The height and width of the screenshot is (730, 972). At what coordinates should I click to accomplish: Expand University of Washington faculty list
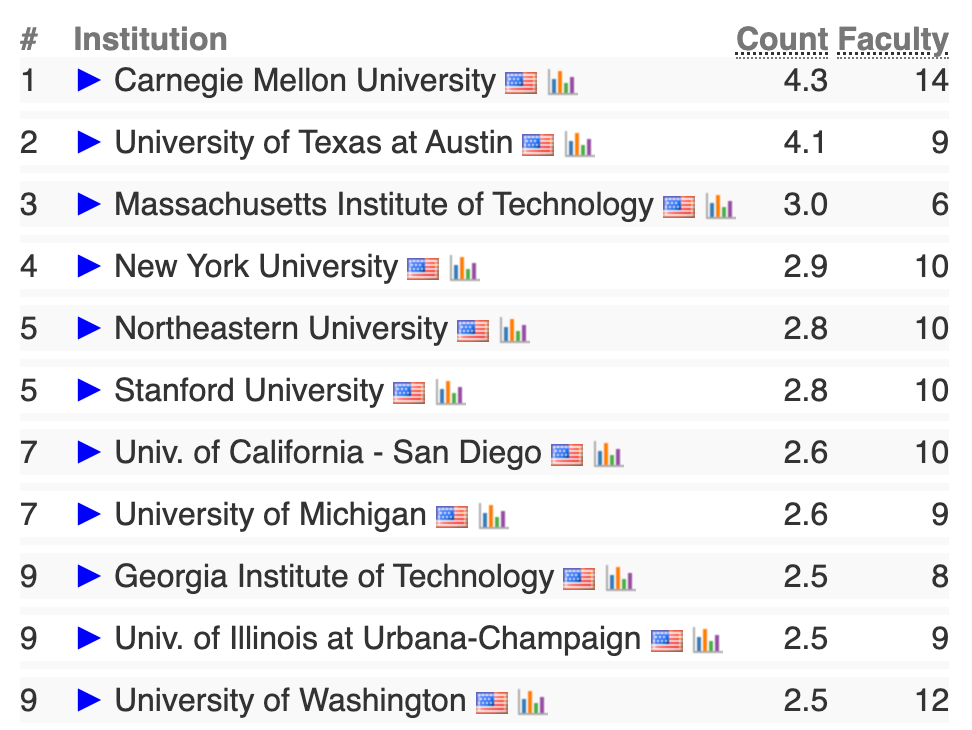[x=89, y=700]
